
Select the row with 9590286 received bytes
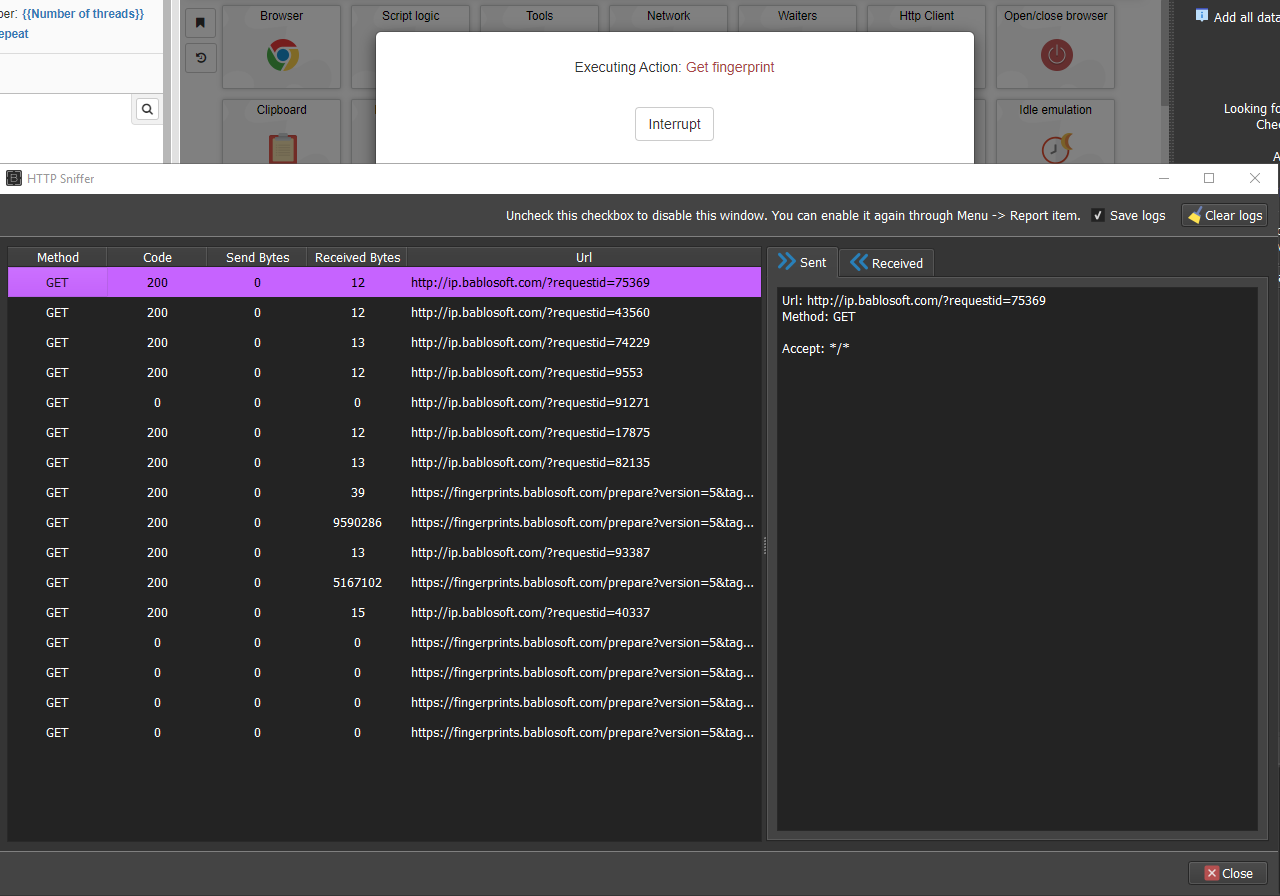pyautogui.click(x=357, y=523)
